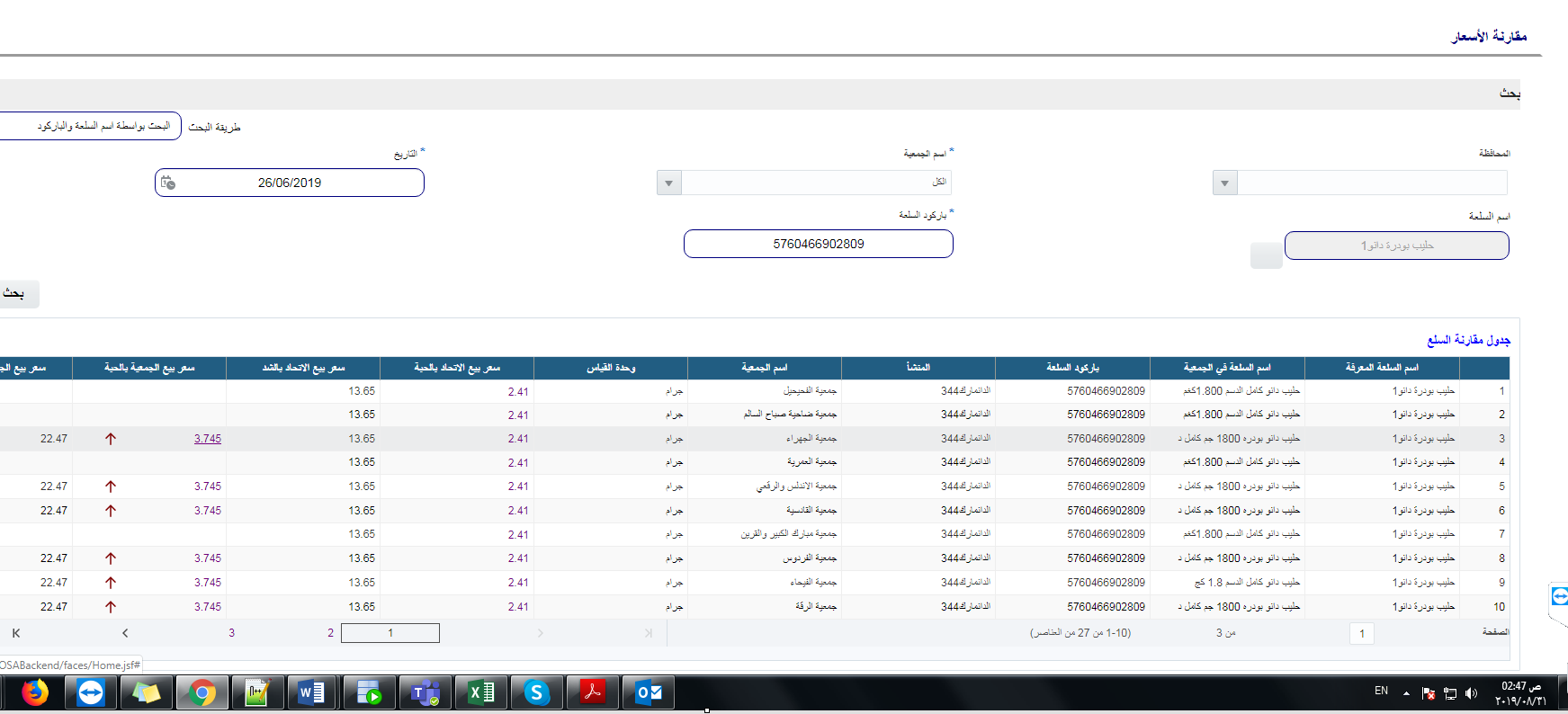Click the جدول مقارنة السلع table title
The width and height of the screenshot is (1568, 714).
pos(1468,340)
